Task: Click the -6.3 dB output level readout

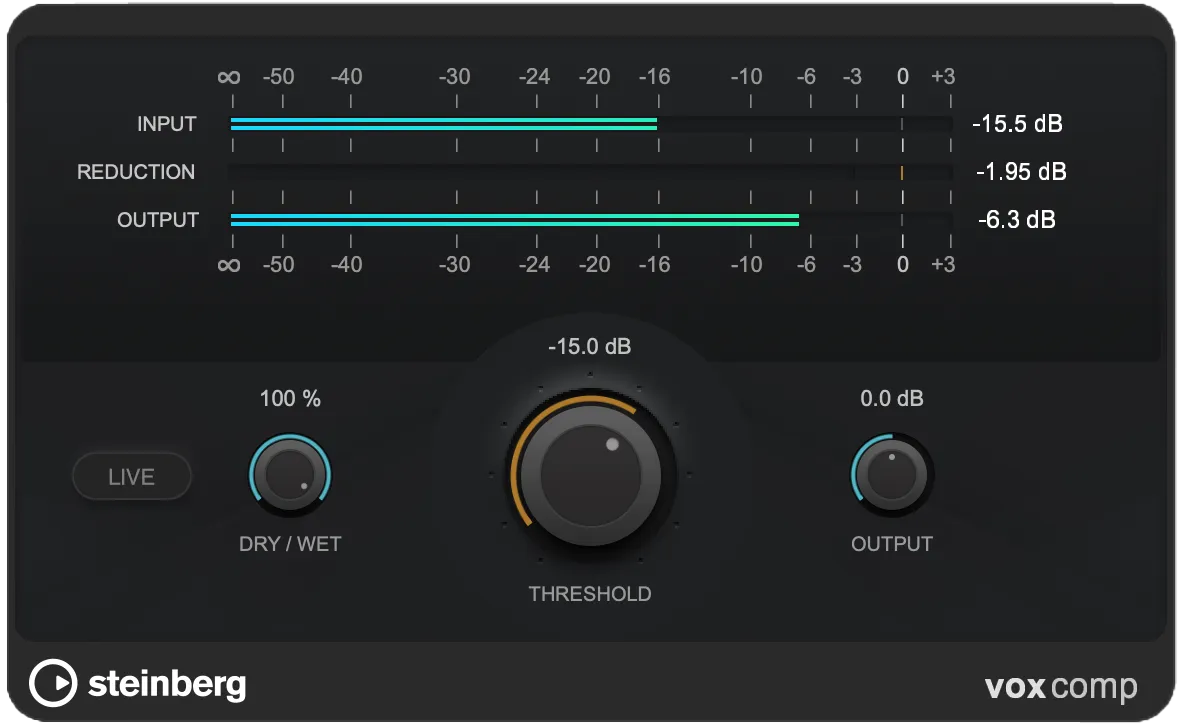Action: coord(1016,220)
